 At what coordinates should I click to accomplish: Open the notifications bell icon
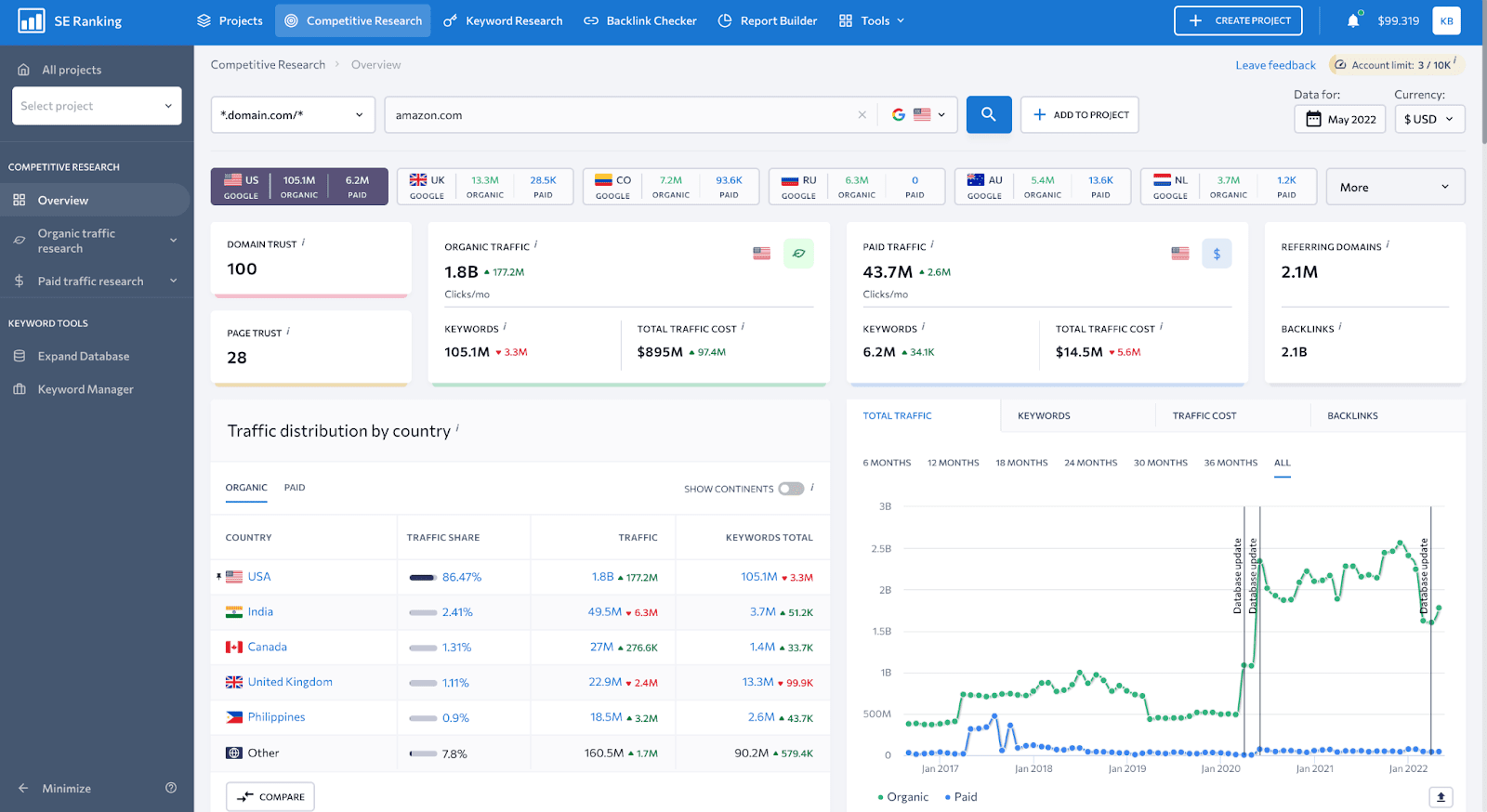[x=1353, y=20]
